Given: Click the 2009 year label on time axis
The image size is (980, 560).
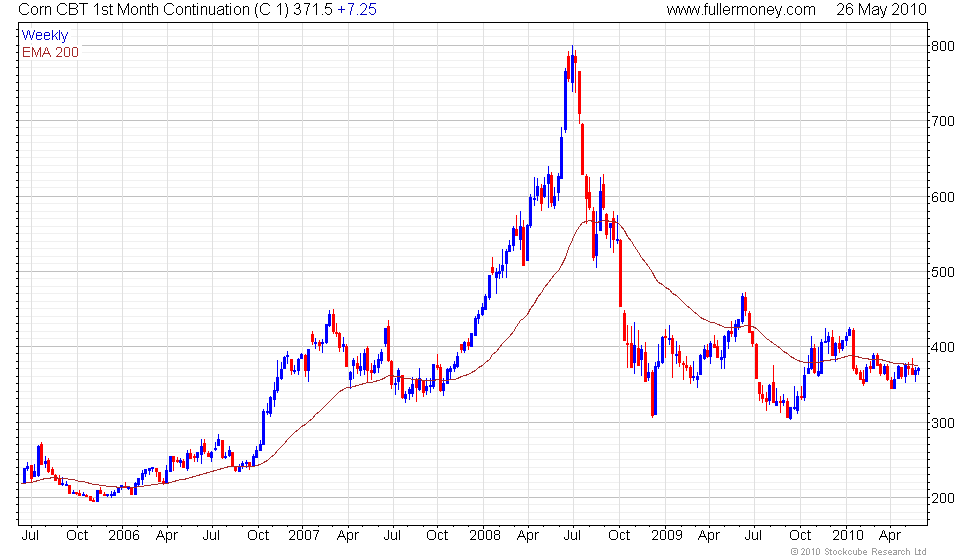Looking at the screenshot, I should click(666, 536).
